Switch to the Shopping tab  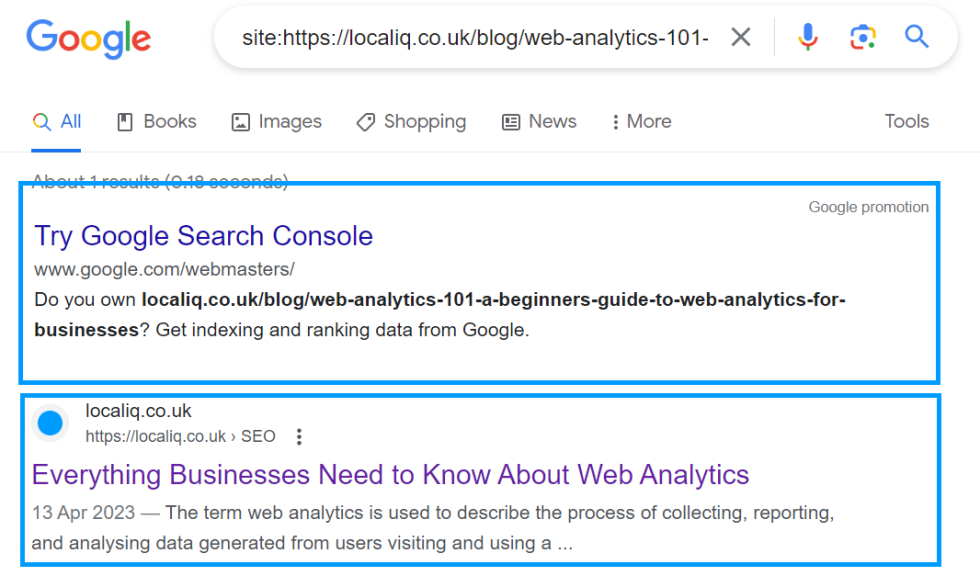pyautogui.click(x=411, y=121)
